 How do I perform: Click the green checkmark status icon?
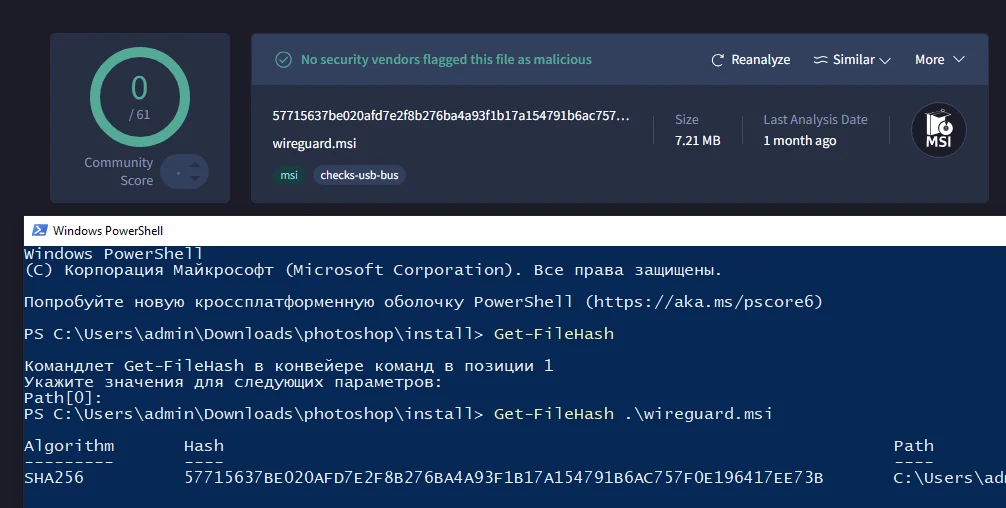pos(284,60)
